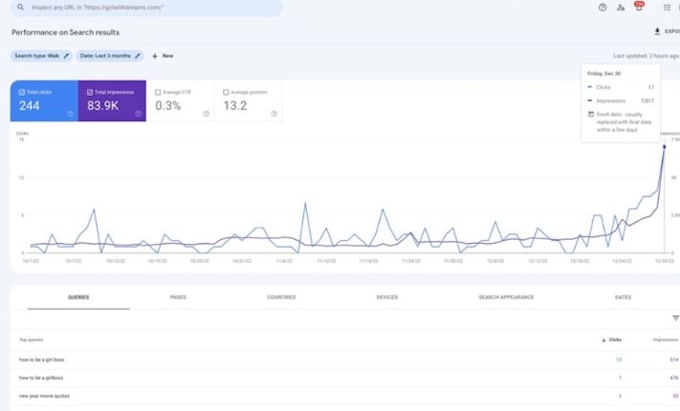Open the table filter funnel icon
680x411 pixels.
click(x=676, y=318)
